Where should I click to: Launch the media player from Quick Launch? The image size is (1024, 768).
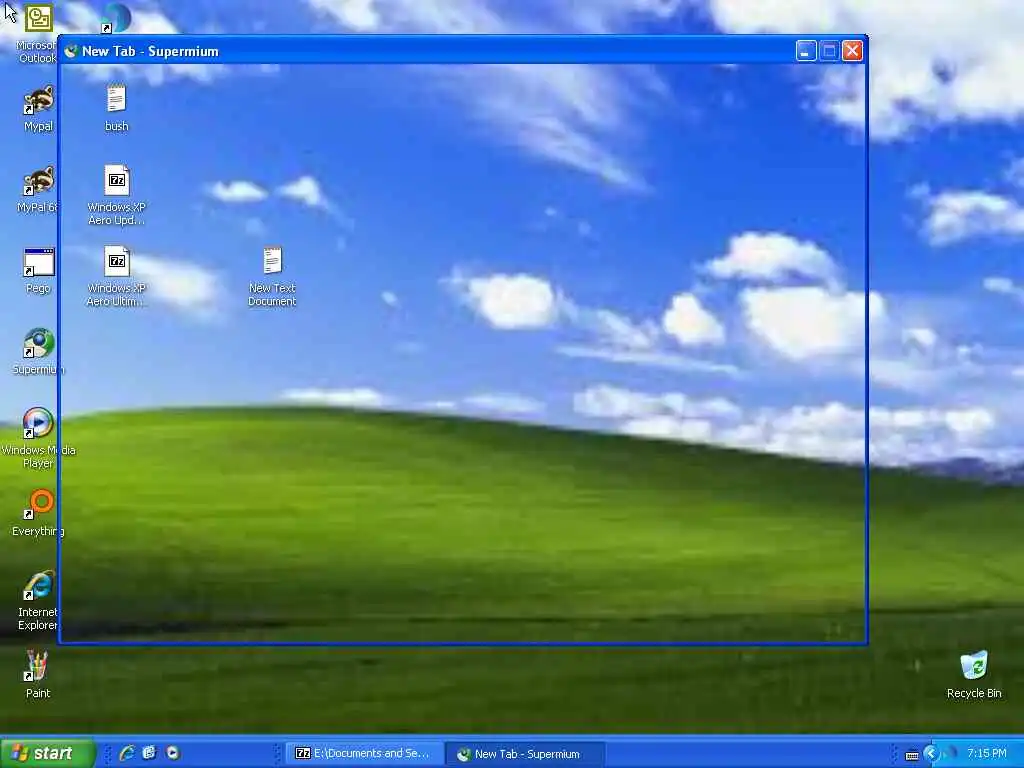(x=172, y=753)
